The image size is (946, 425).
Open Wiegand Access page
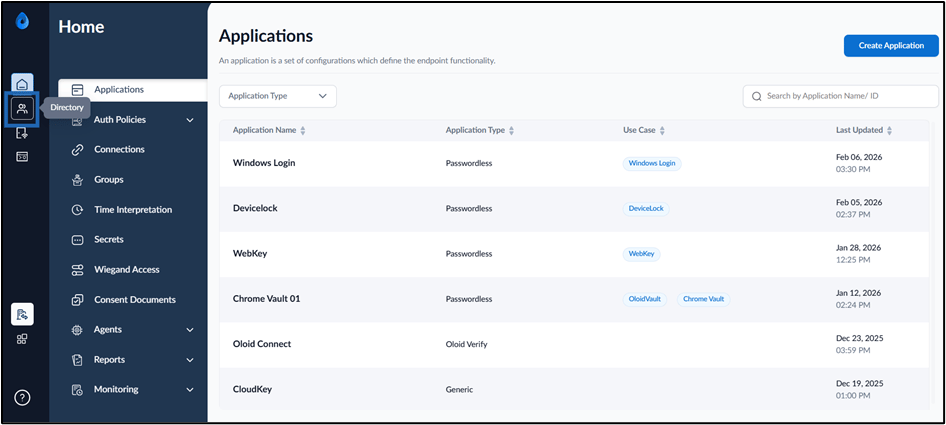click(x=127, y=269)
